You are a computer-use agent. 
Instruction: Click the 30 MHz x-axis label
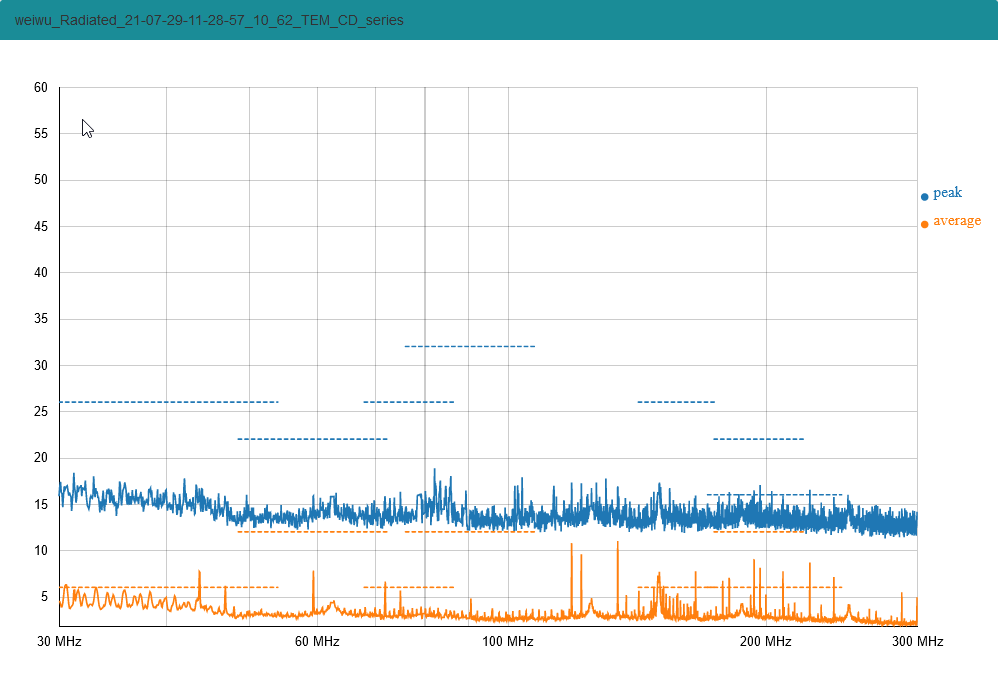(59, 641)
